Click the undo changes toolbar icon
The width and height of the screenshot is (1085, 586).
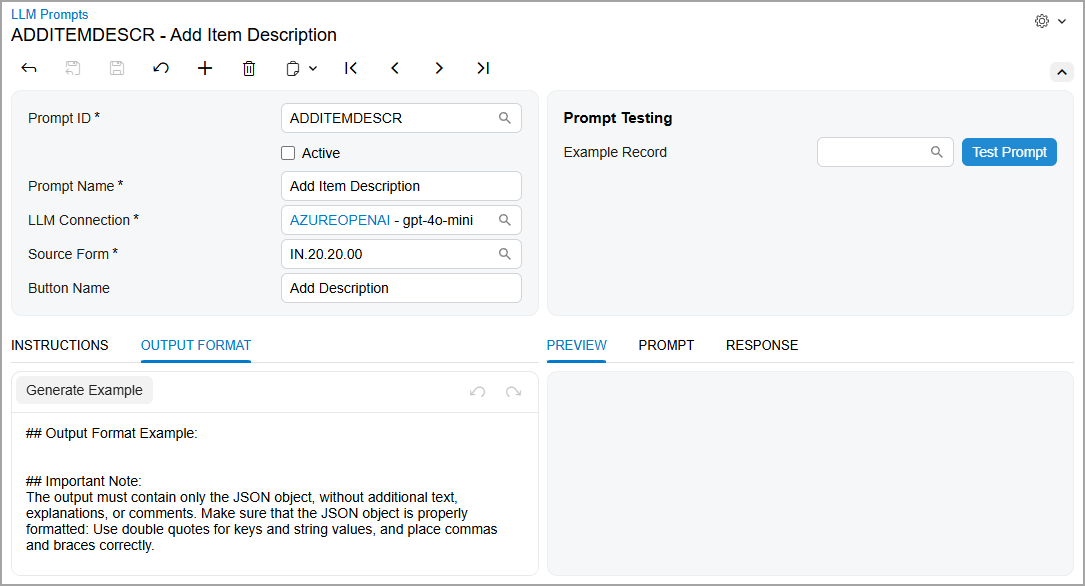(161, 68)
